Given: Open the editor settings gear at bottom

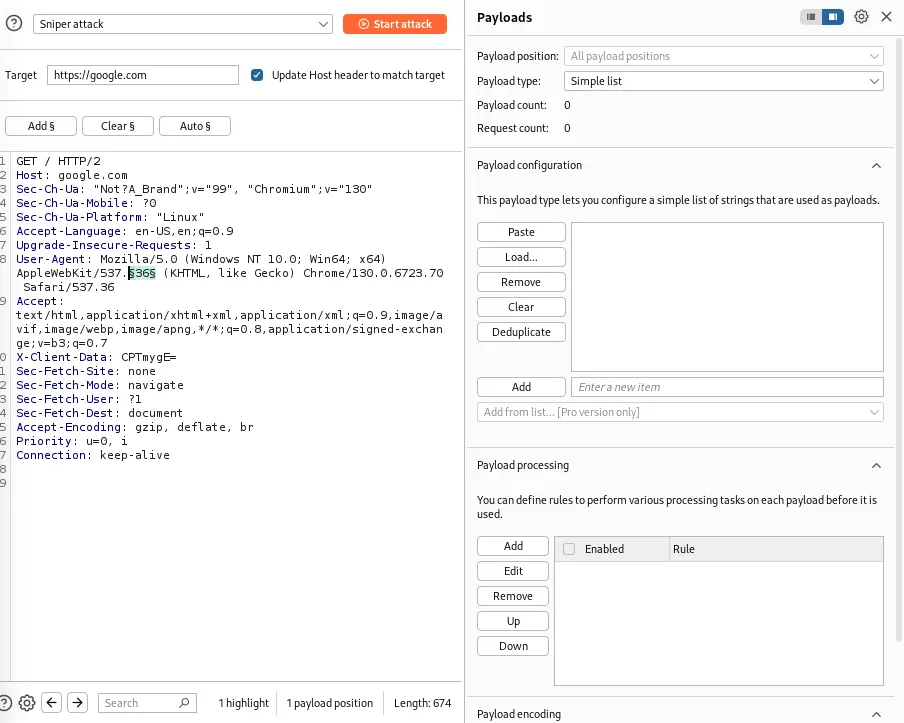Looking at the screenshot, I should point(27,703).
